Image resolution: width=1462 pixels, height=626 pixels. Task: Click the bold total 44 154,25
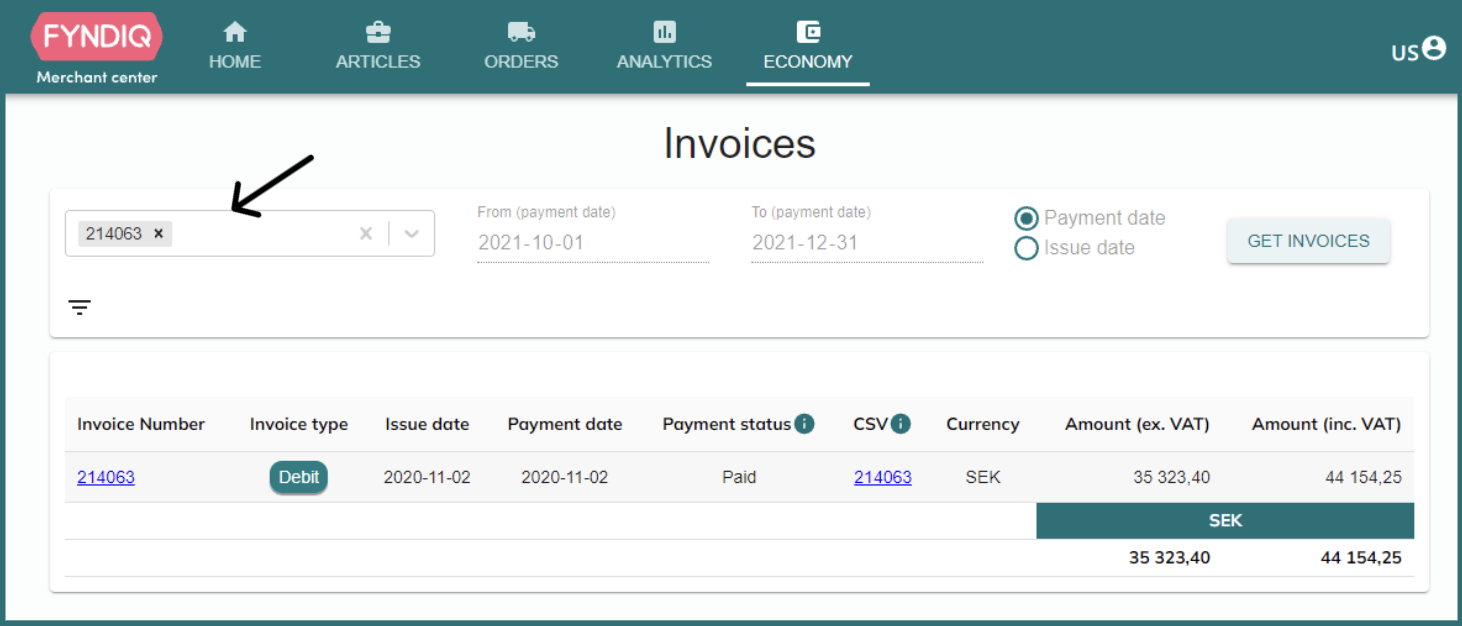click(1361, 558)
